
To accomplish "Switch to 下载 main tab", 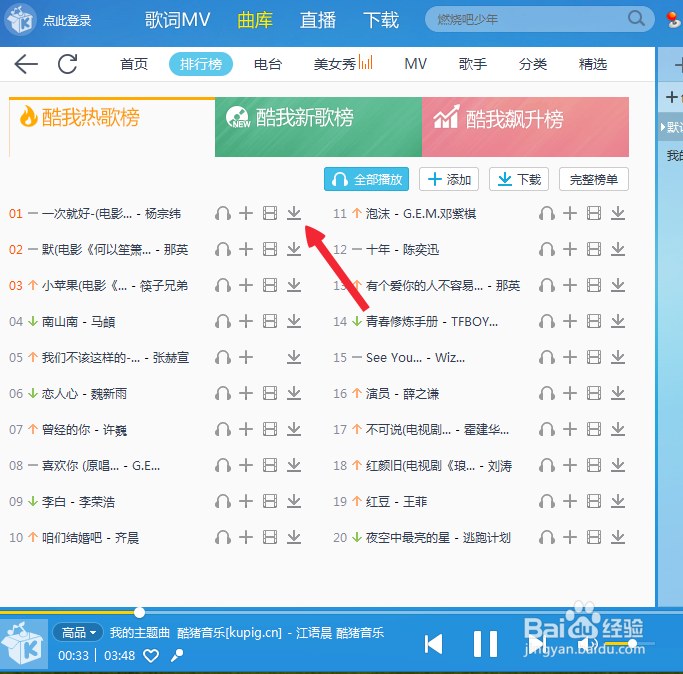I will tap(381, 20).
